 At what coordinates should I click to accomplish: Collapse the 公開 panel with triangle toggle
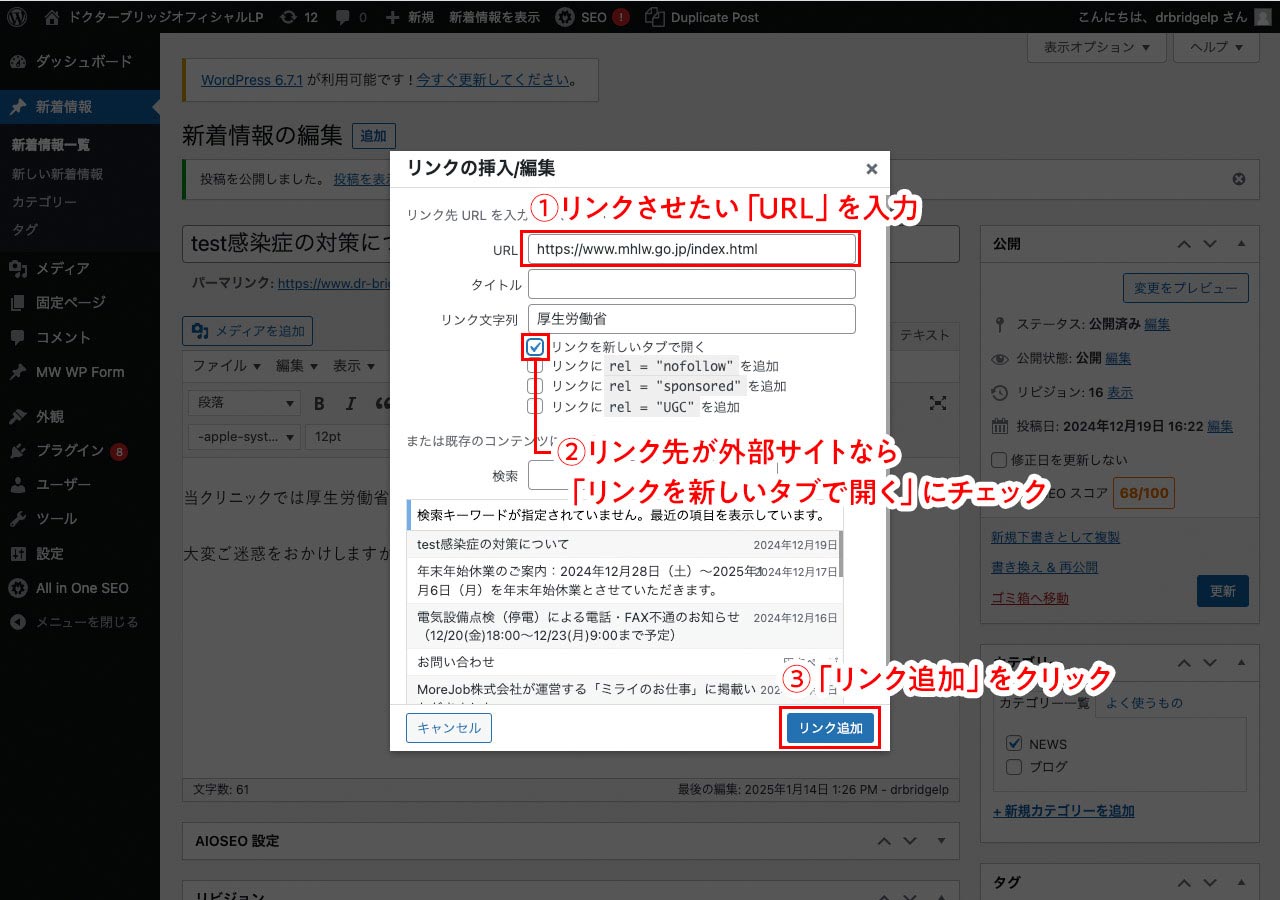coord(1241,244)
